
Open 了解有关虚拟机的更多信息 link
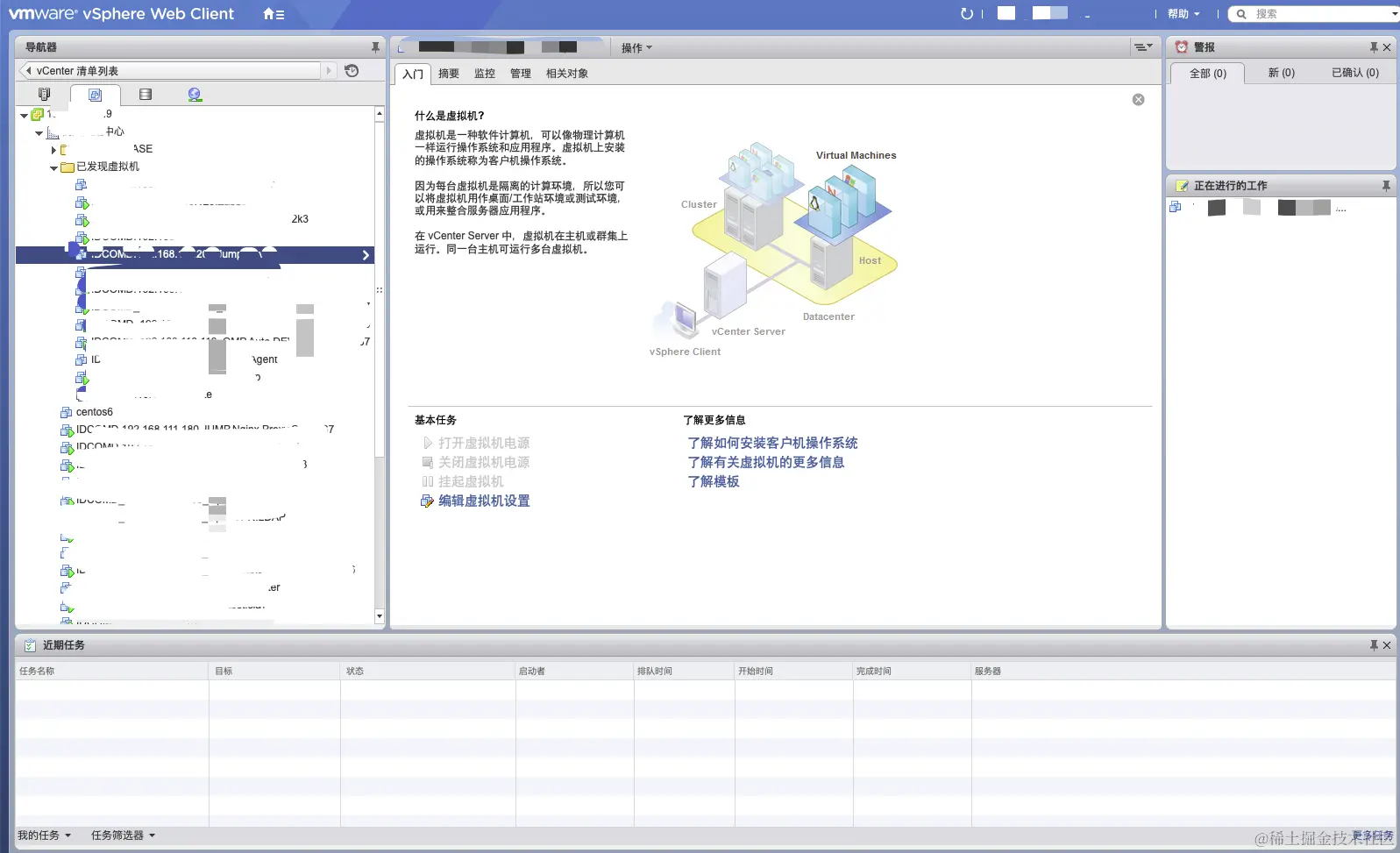click(766, 462)
